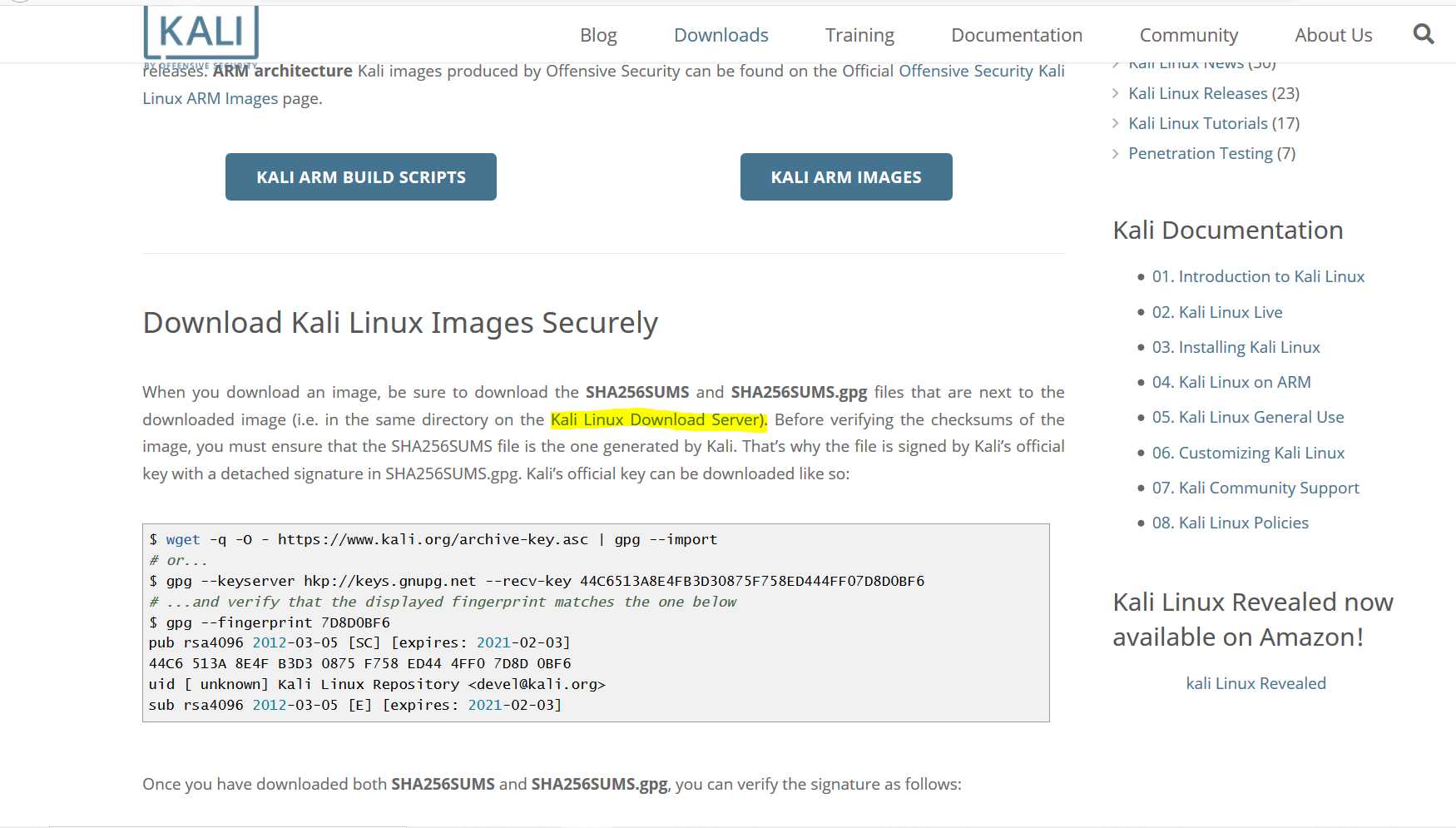Viewport: 1456px width, 828px height.
Task: Click the gpg --fingerprint 7D8D0BF6 line
Action: point(270,622)
